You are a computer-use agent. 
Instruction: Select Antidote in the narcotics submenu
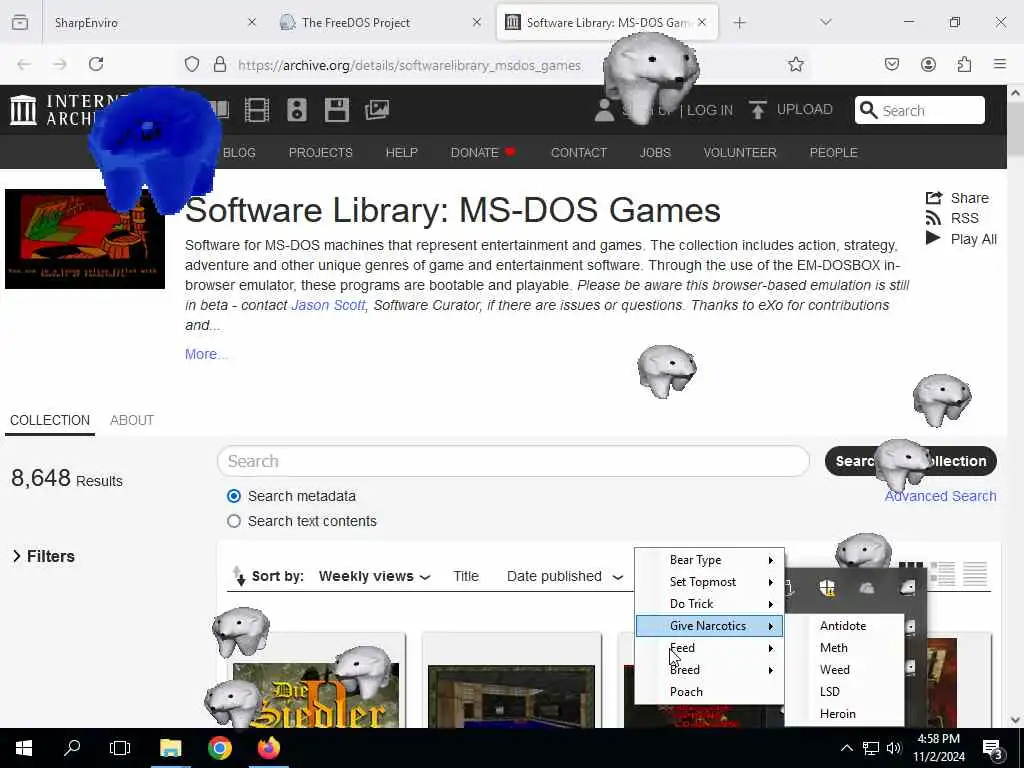click(x=843, y=626)
